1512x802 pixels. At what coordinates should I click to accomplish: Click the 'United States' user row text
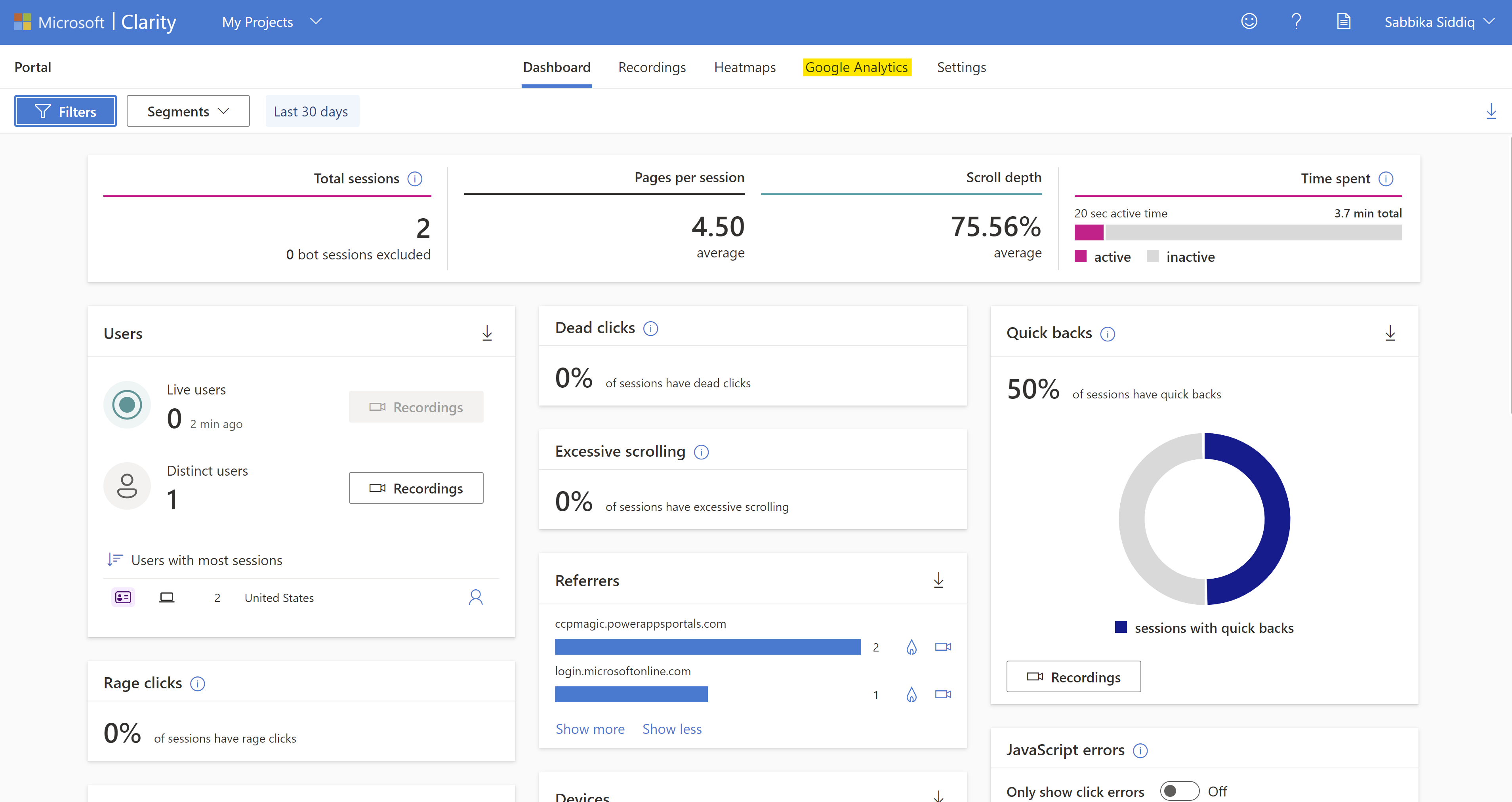[x=279, y=597]
